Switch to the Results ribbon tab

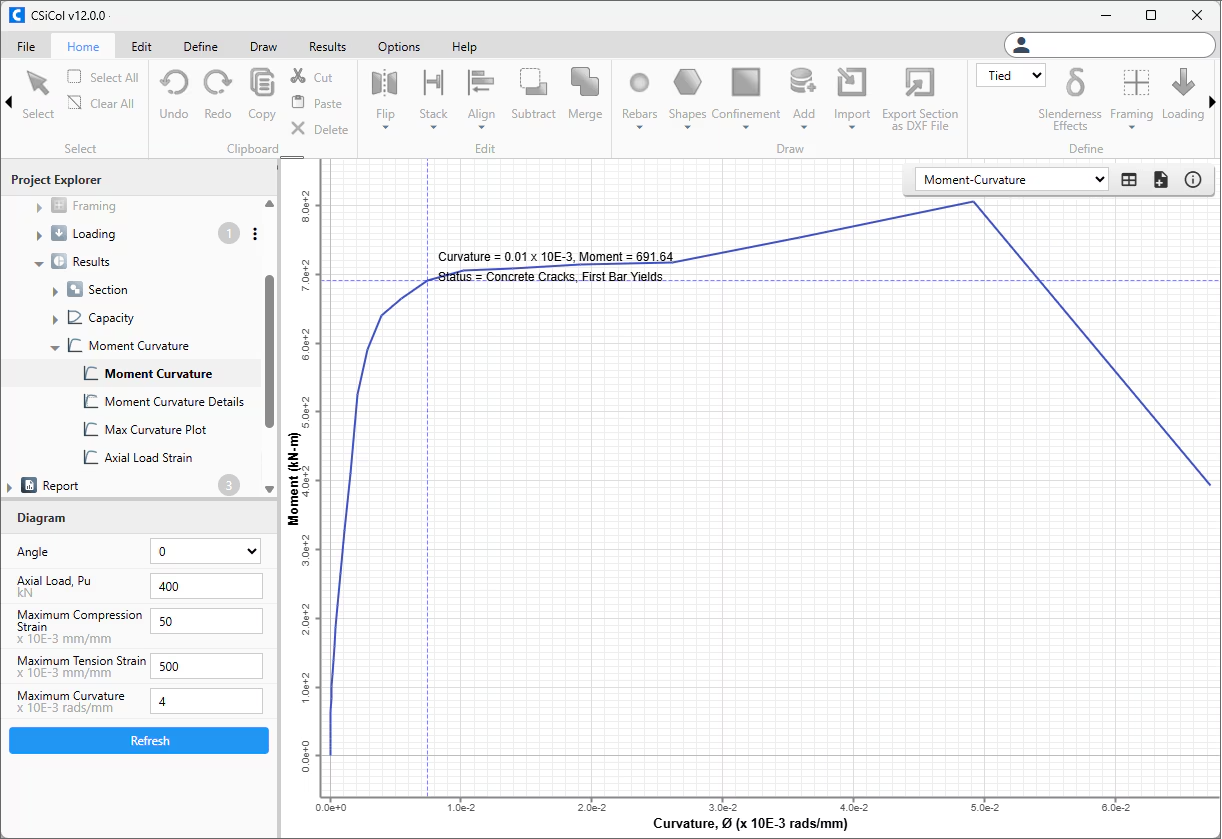[x=327, y=47]
